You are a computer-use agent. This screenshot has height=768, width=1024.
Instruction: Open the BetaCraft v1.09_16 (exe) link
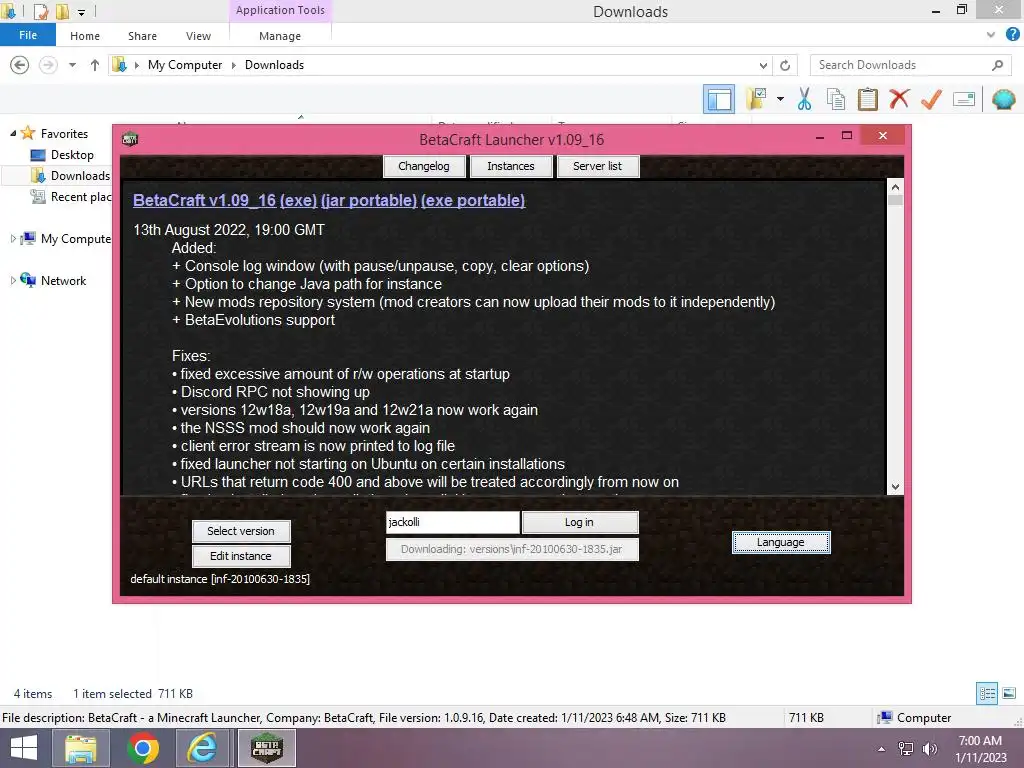click(225, 200)
